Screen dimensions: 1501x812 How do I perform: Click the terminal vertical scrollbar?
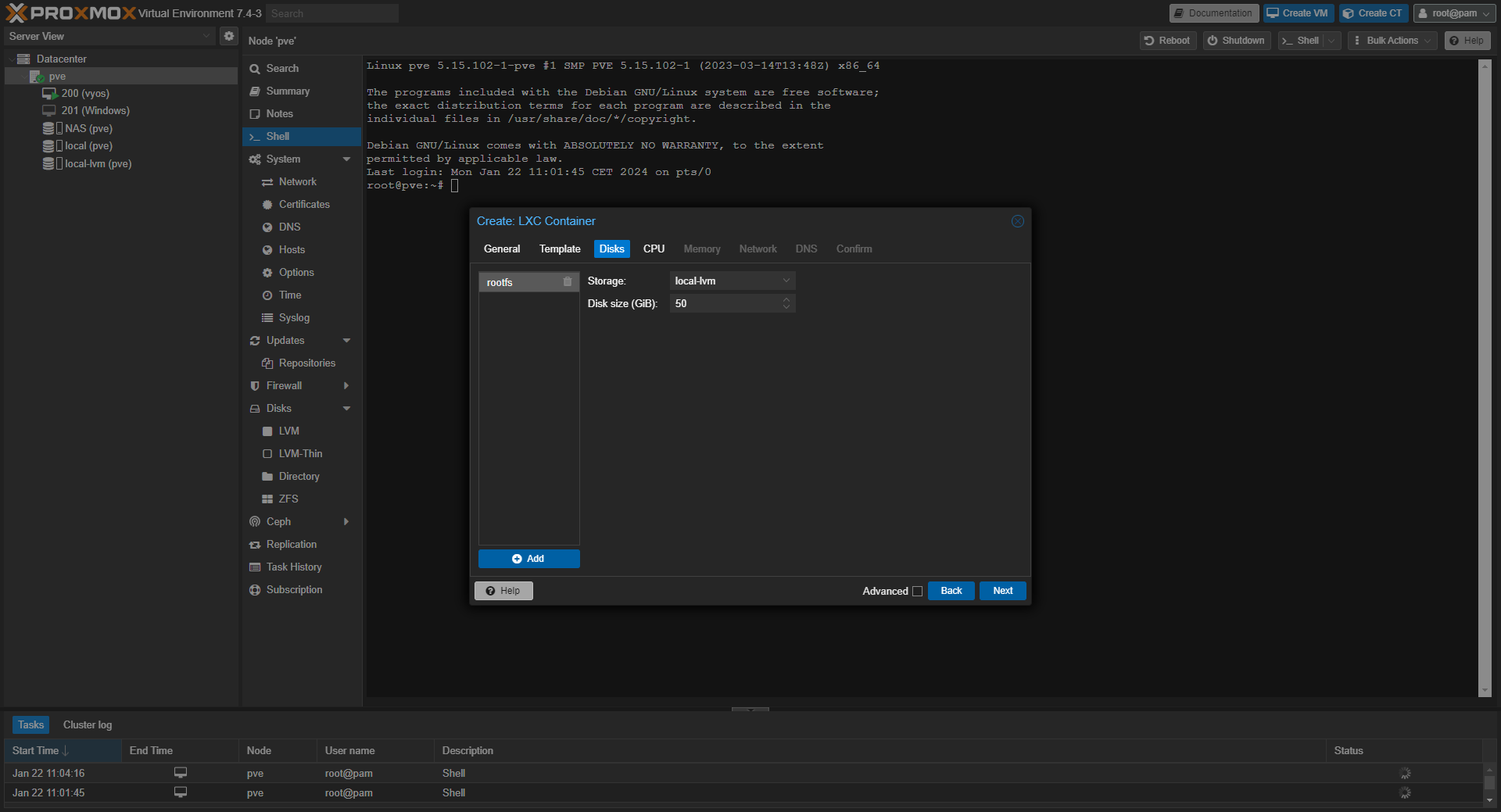point(1485,378)
